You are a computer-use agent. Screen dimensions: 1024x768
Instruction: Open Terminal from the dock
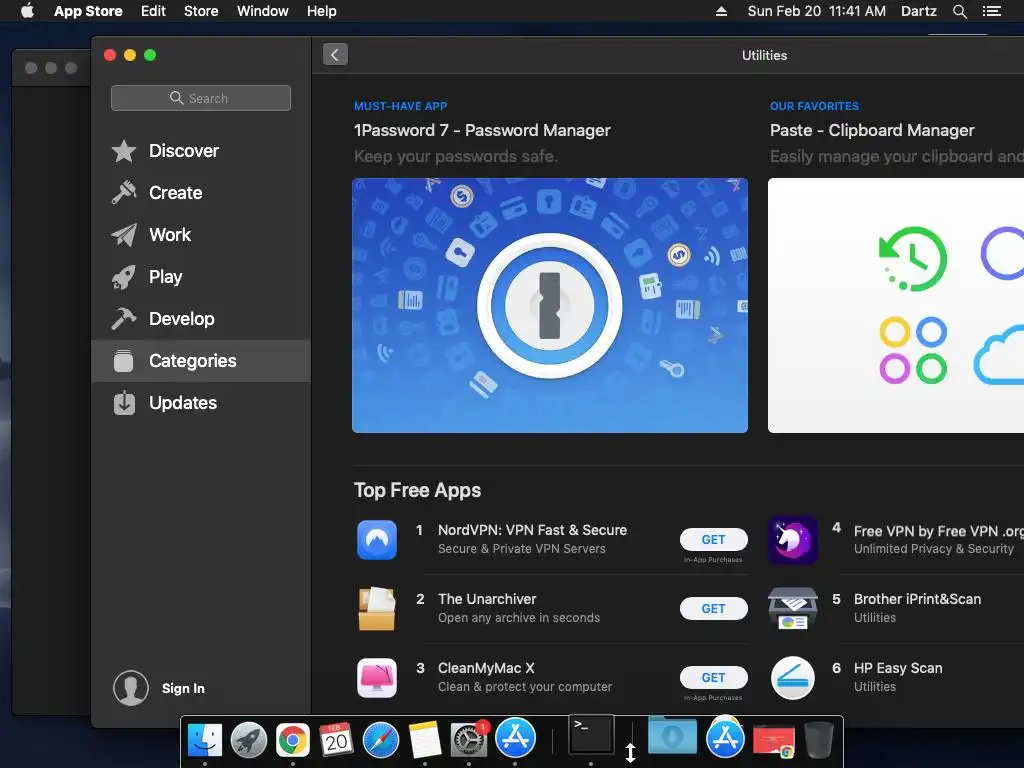click(x=591, y=735)
